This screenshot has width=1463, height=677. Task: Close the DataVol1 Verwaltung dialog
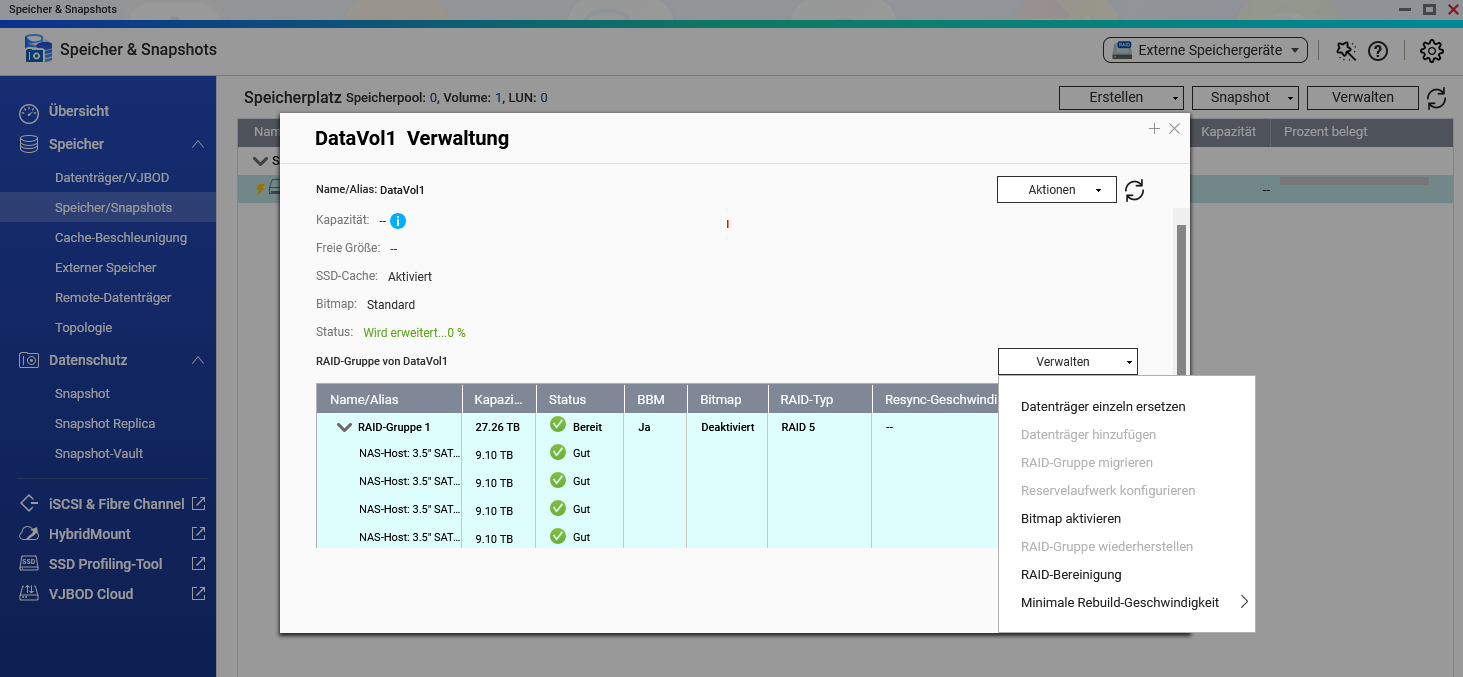1175,129
